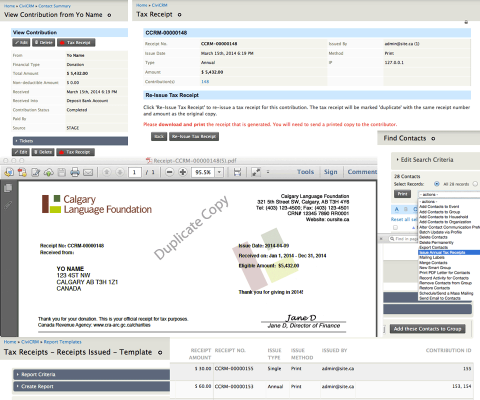
Task: Open the Sign pane in PDF viewer
Action: (330, 172)
